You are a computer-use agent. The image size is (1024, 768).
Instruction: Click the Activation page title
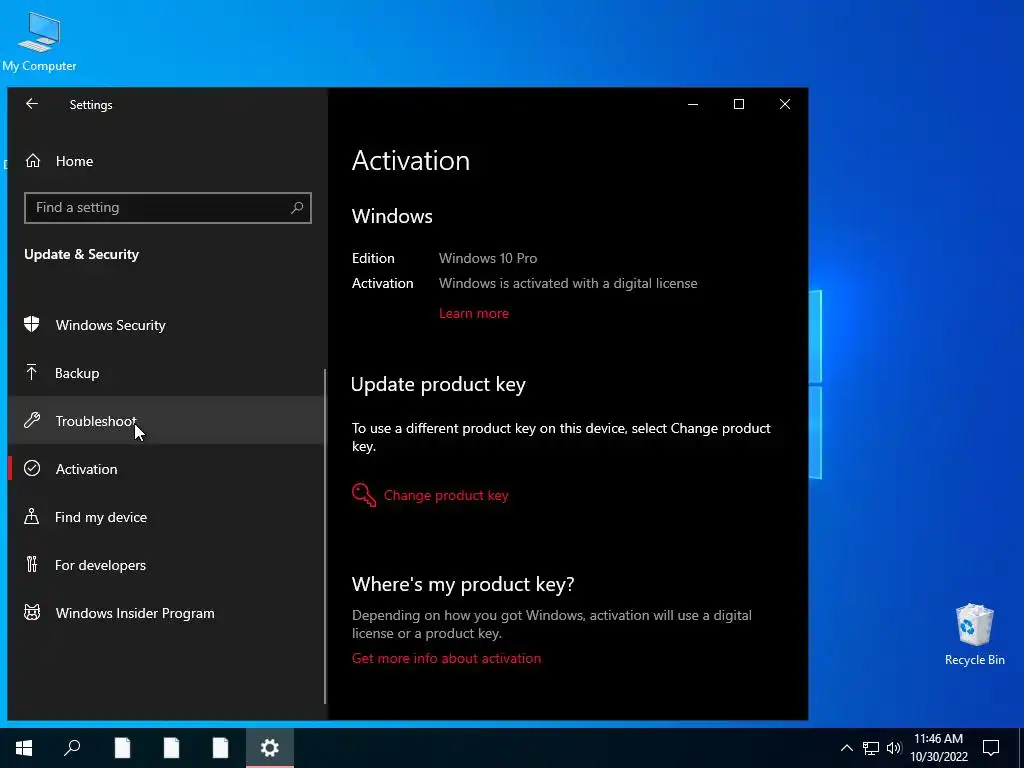point(411,161)
